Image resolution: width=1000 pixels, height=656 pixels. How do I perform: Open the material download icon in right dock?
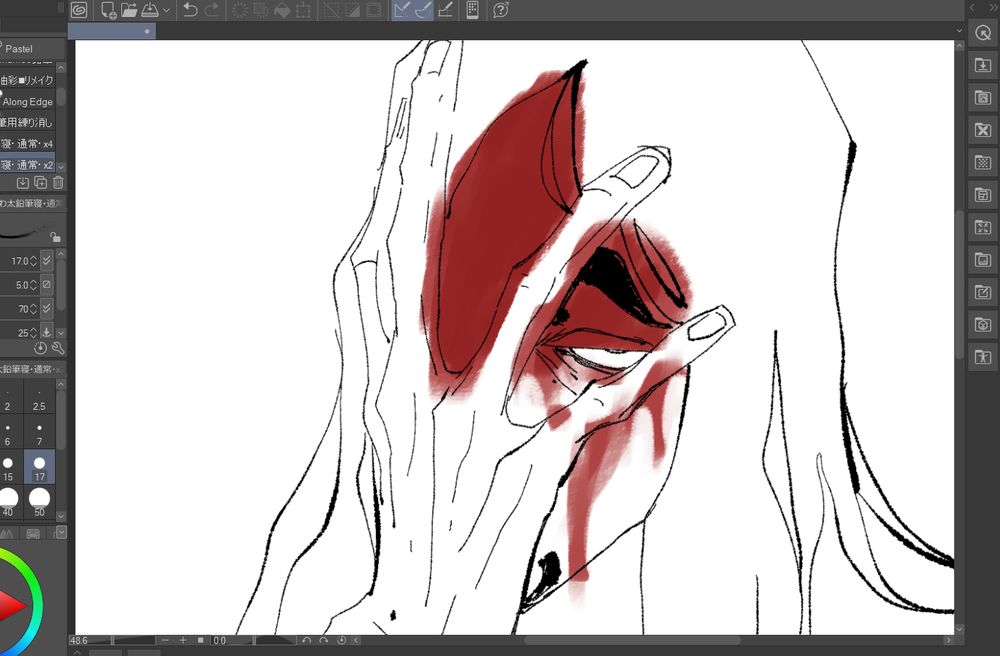983,65
